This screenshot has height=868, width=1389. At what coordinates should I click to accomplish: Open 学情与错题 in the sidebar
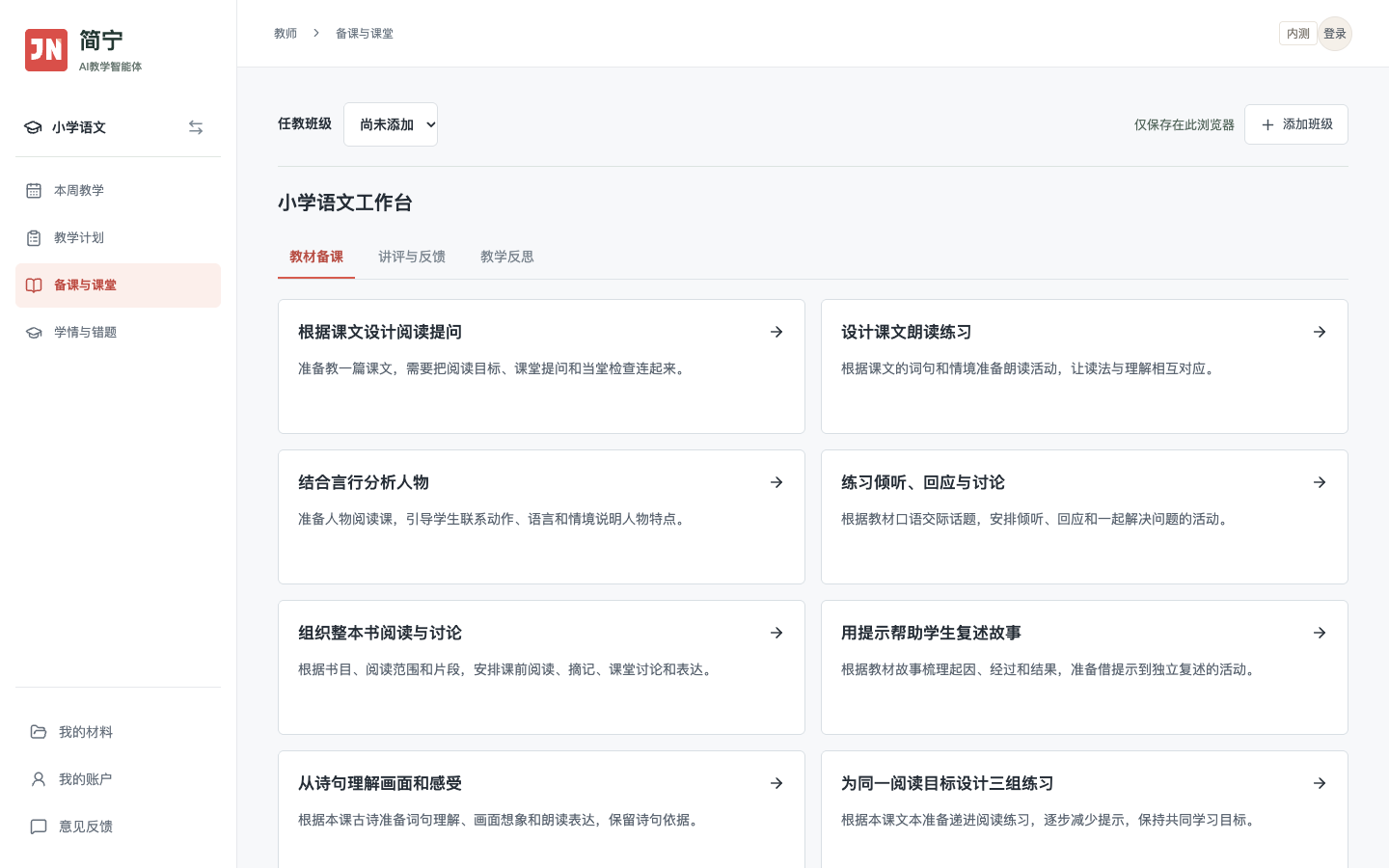coord(118,333)
